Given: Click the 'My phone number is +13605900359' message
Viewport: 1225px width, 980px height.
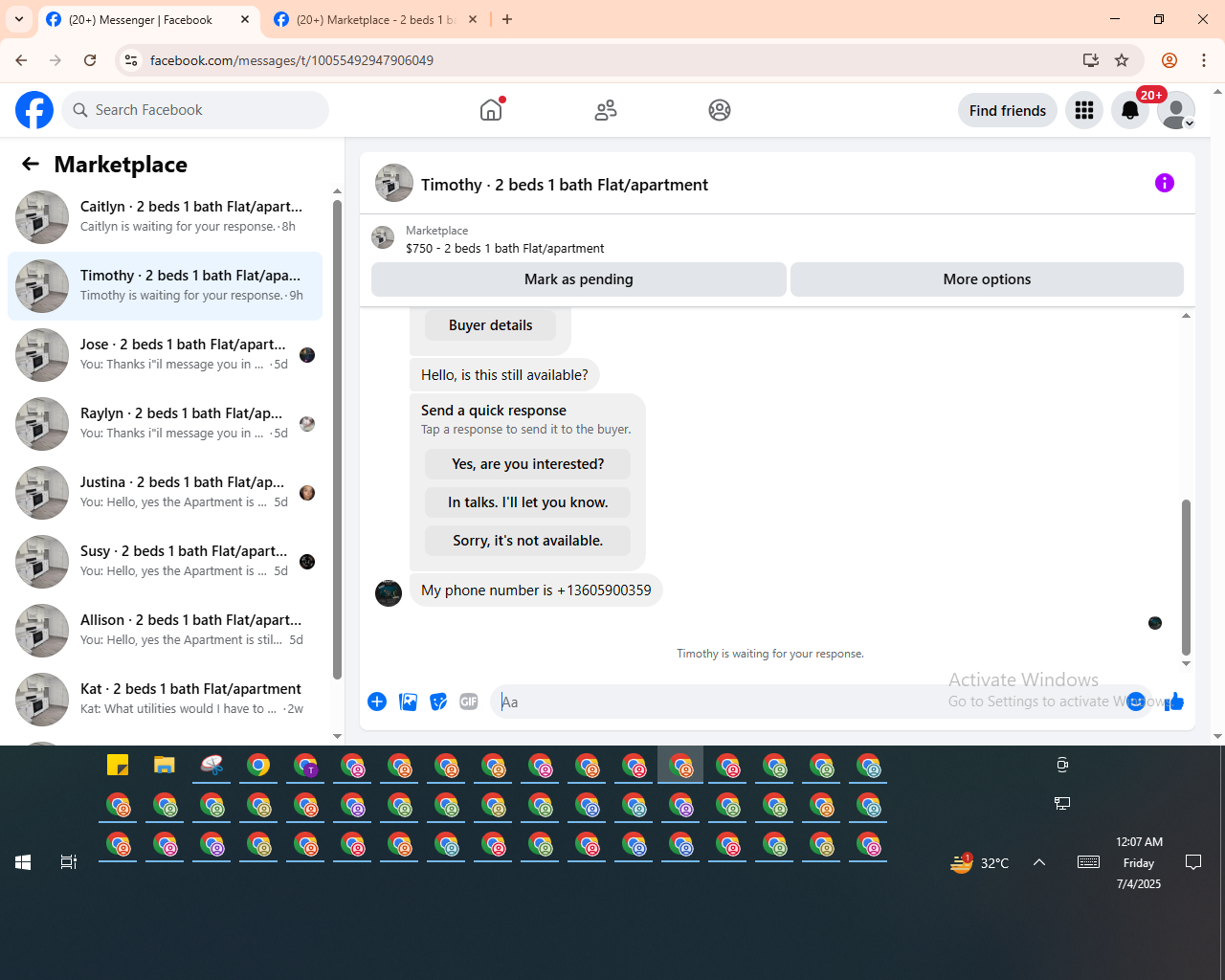Looking at the screenshot, I should [x=536, y=590].
